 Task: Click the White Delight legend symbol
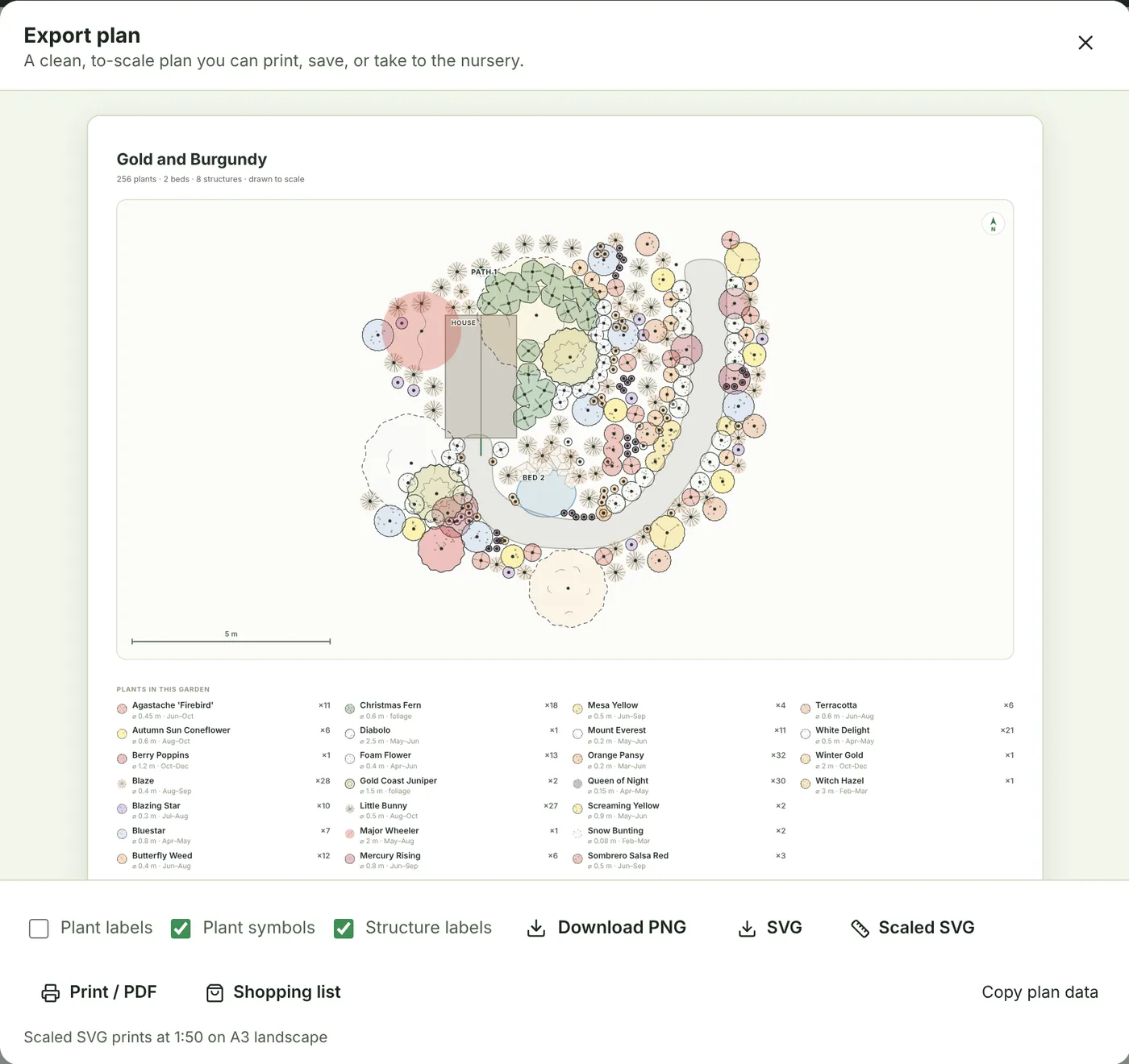click(x=805, y=734)
